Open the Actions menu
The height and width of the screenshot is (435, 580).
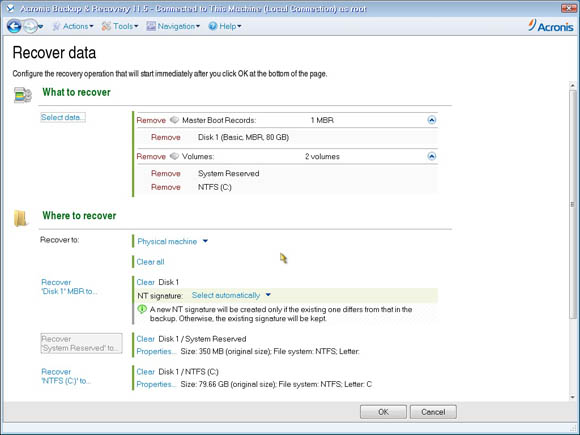72,26
